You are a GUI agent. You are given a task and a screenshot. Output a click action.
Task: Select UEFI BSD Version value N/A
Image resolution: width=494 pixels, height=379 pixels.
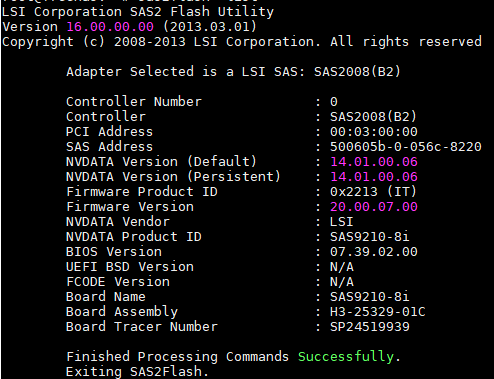(342, 267)
